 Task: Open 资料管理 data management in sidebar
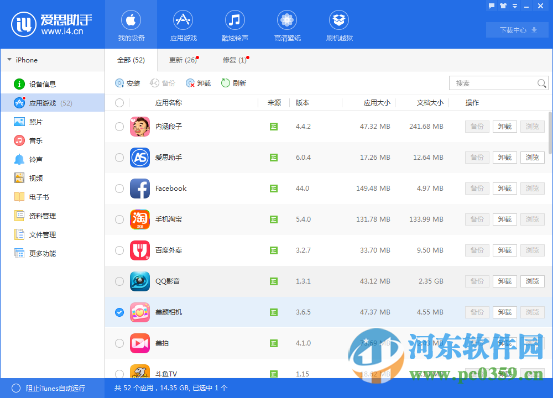[35, 216]
